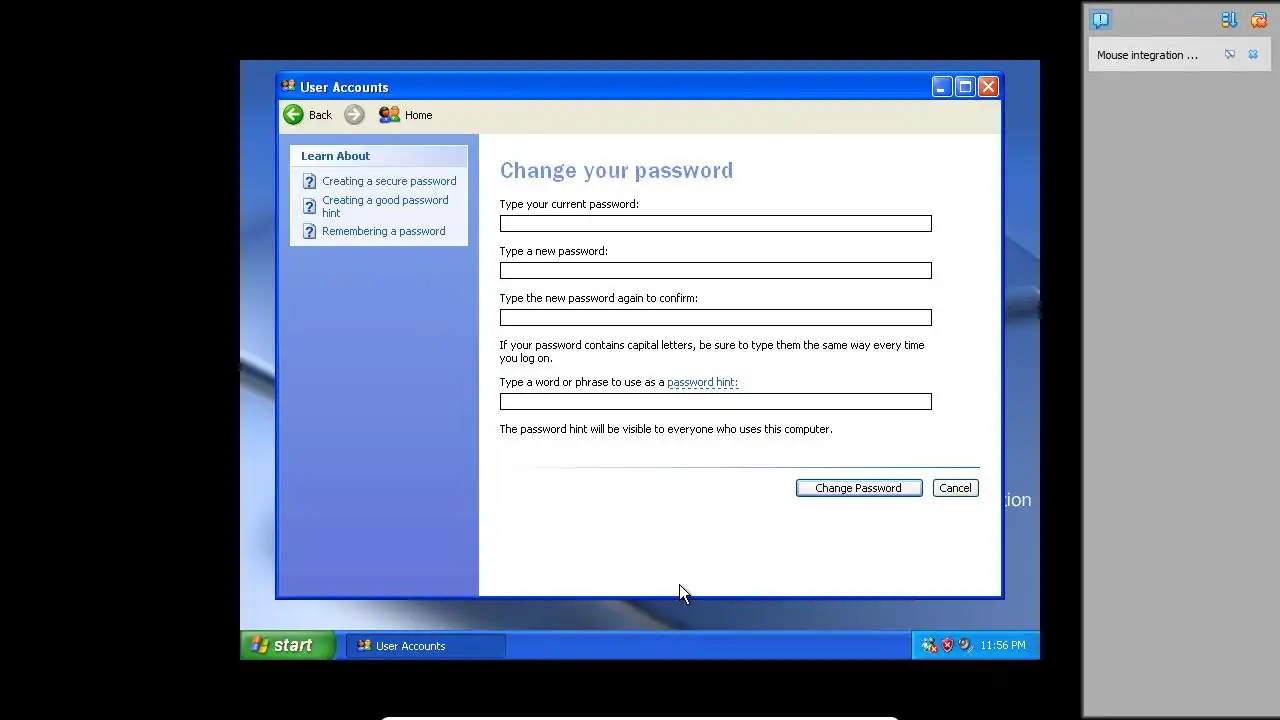Click the confirm new password field
Screen dimensions: 1280x720
pyautogui.click(x=715, y=317)
